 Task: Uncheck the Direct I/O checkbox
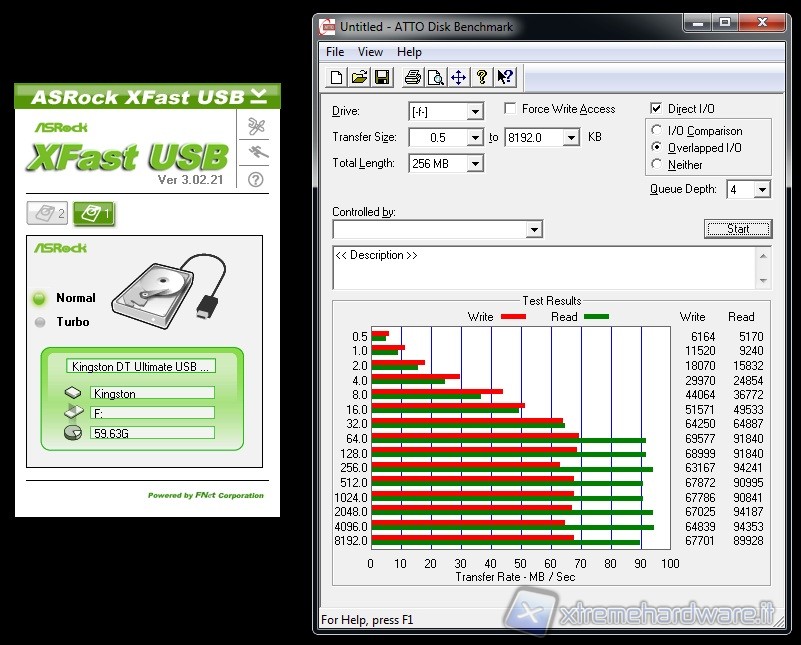click(x=657, y=109)
